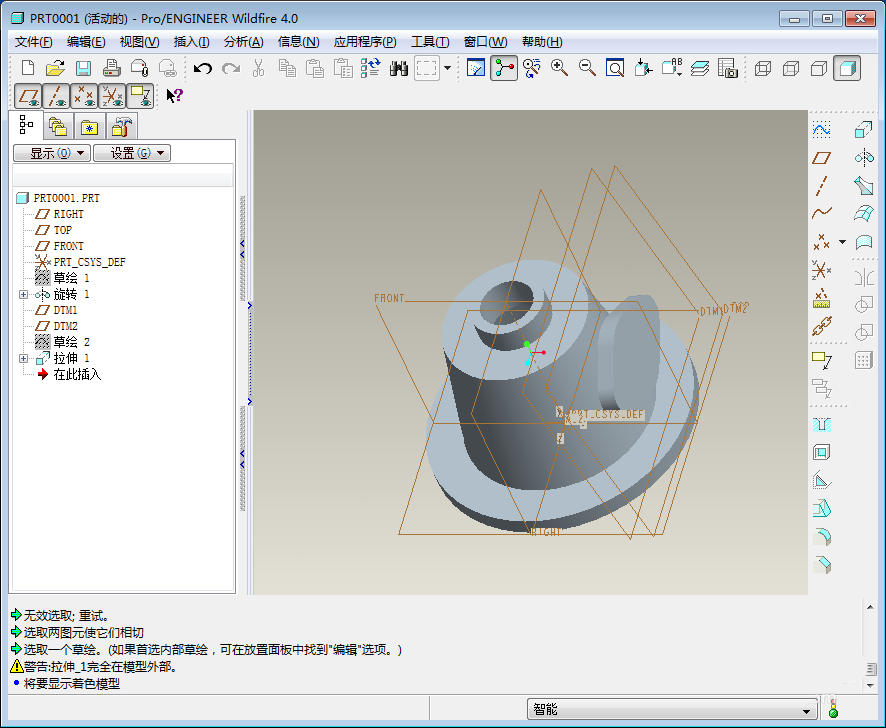Viewport: 886px width, 728px height.
Task: Click the 在此插入 insert marker
Action: [70, 374]
